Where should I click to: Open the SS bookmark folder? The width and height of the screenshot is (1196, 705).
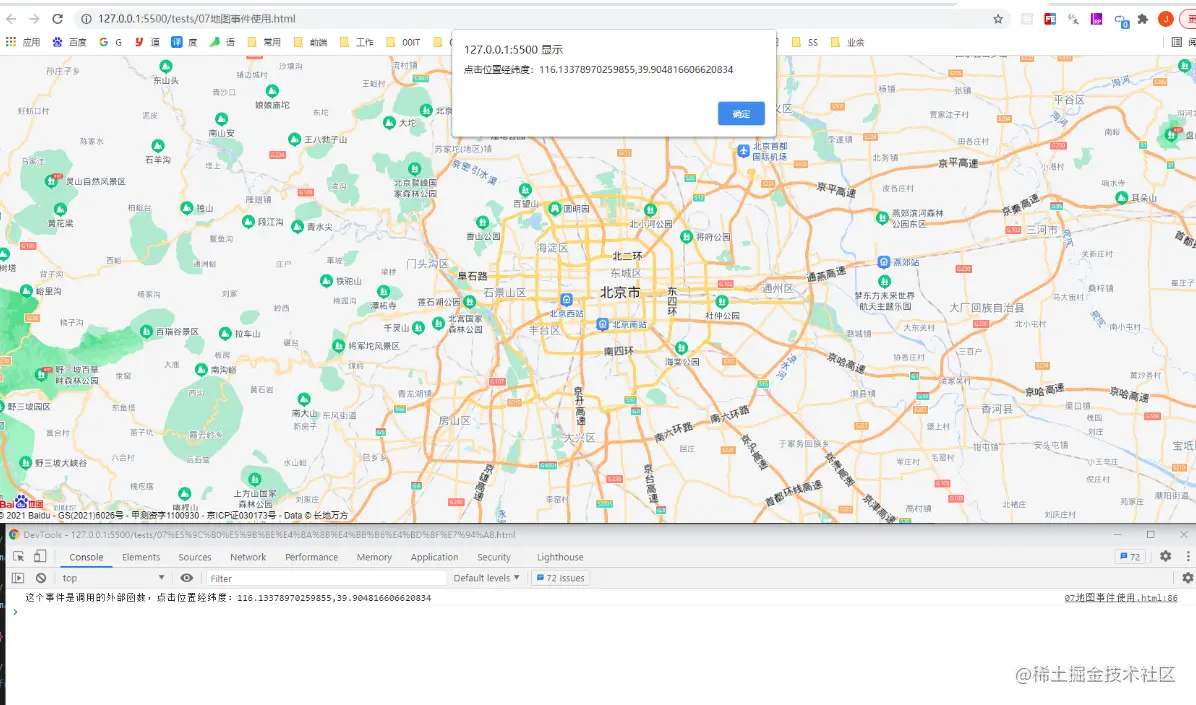tap(805, 42)
